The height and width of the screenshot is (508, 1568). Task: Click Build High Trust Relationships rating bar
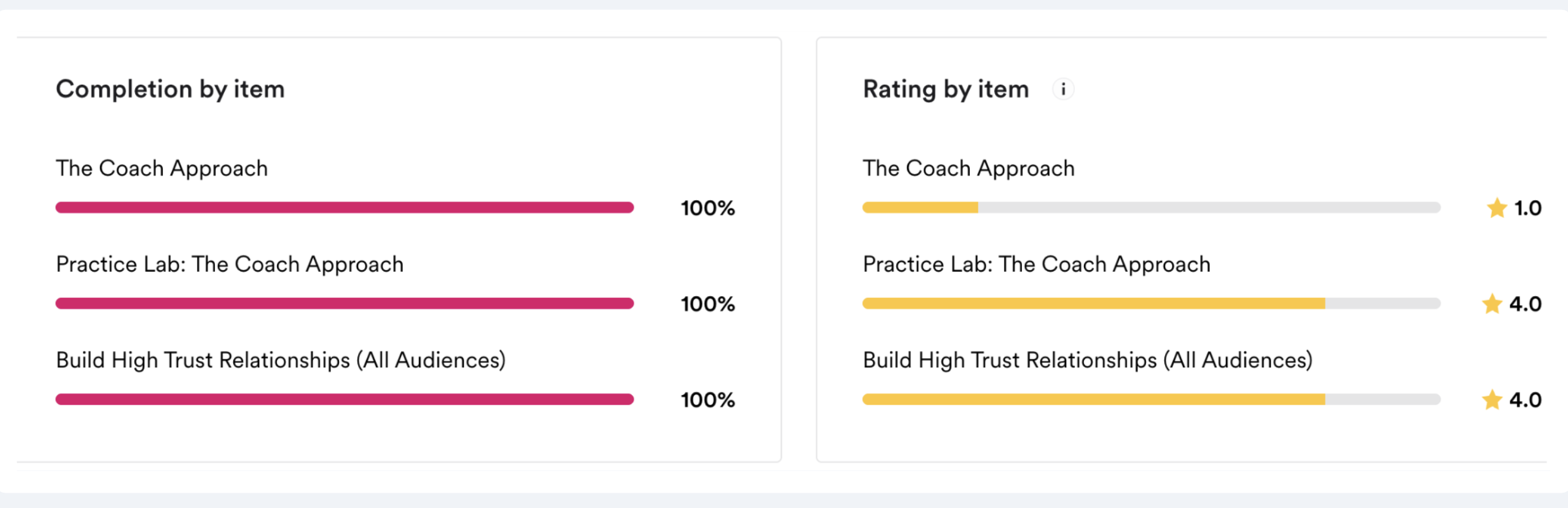[x=1152, y=399]
